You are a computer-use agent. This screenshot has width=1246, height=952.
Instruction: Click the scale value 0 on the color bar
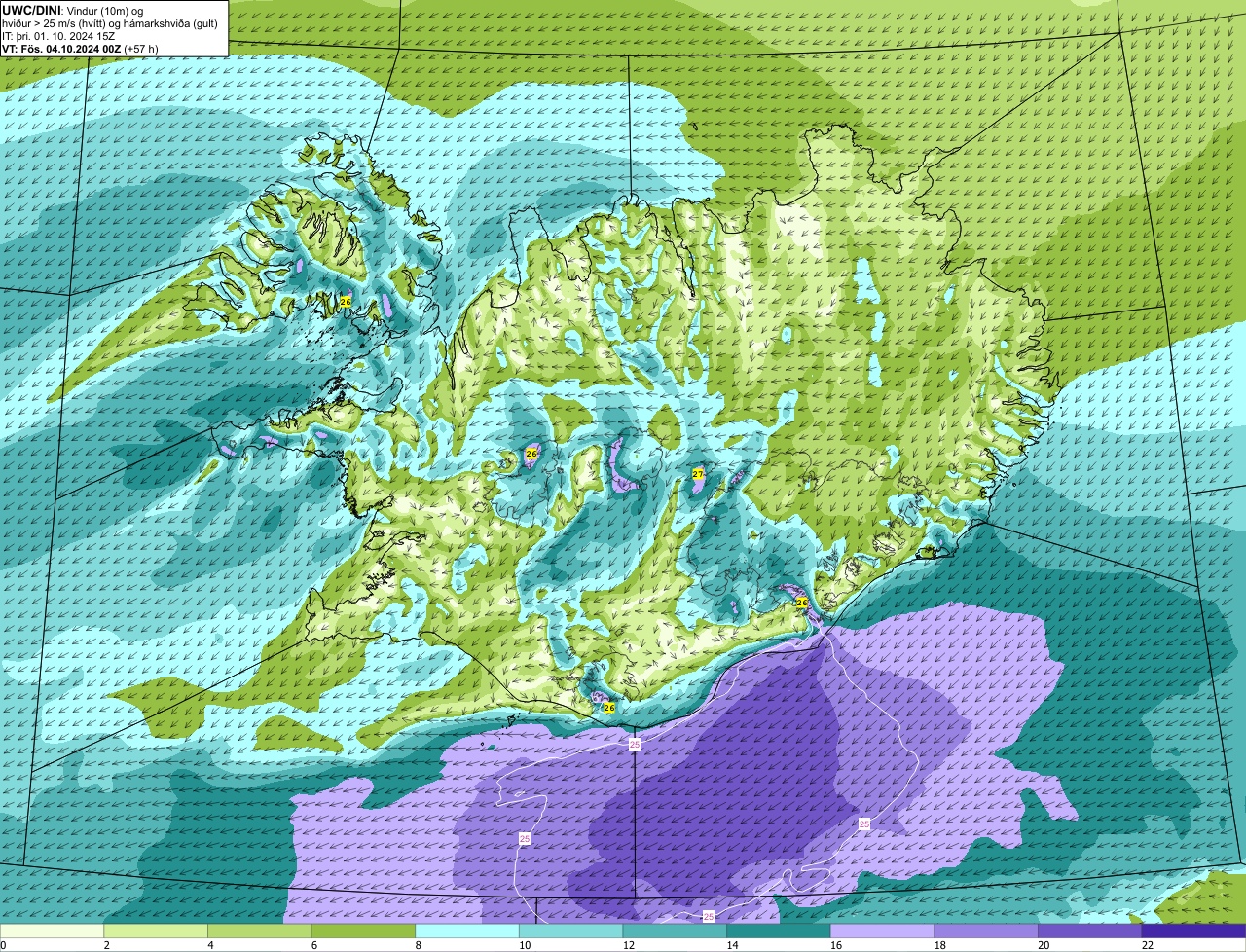(4, 945)
